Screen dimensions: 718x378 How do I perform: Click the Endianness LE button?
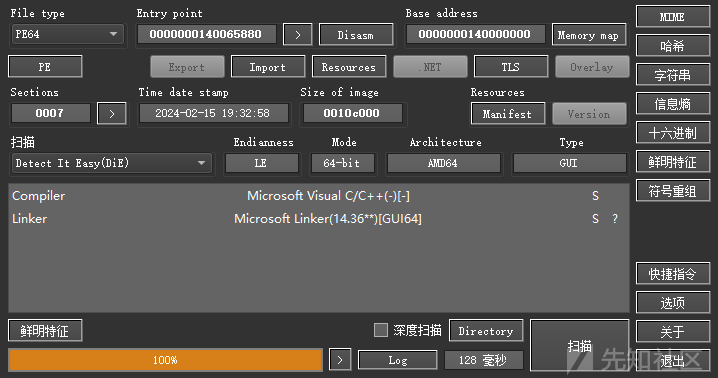click(x=261, y=163)
